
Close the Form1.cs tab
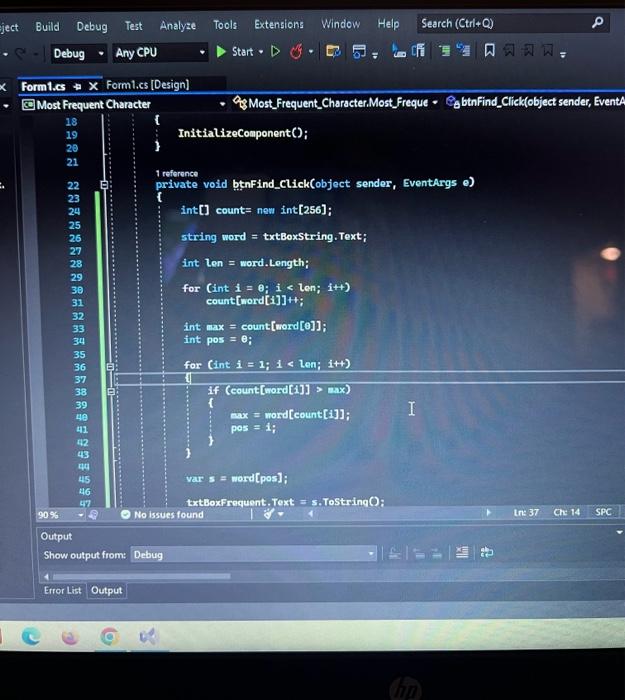pos(93,86)
